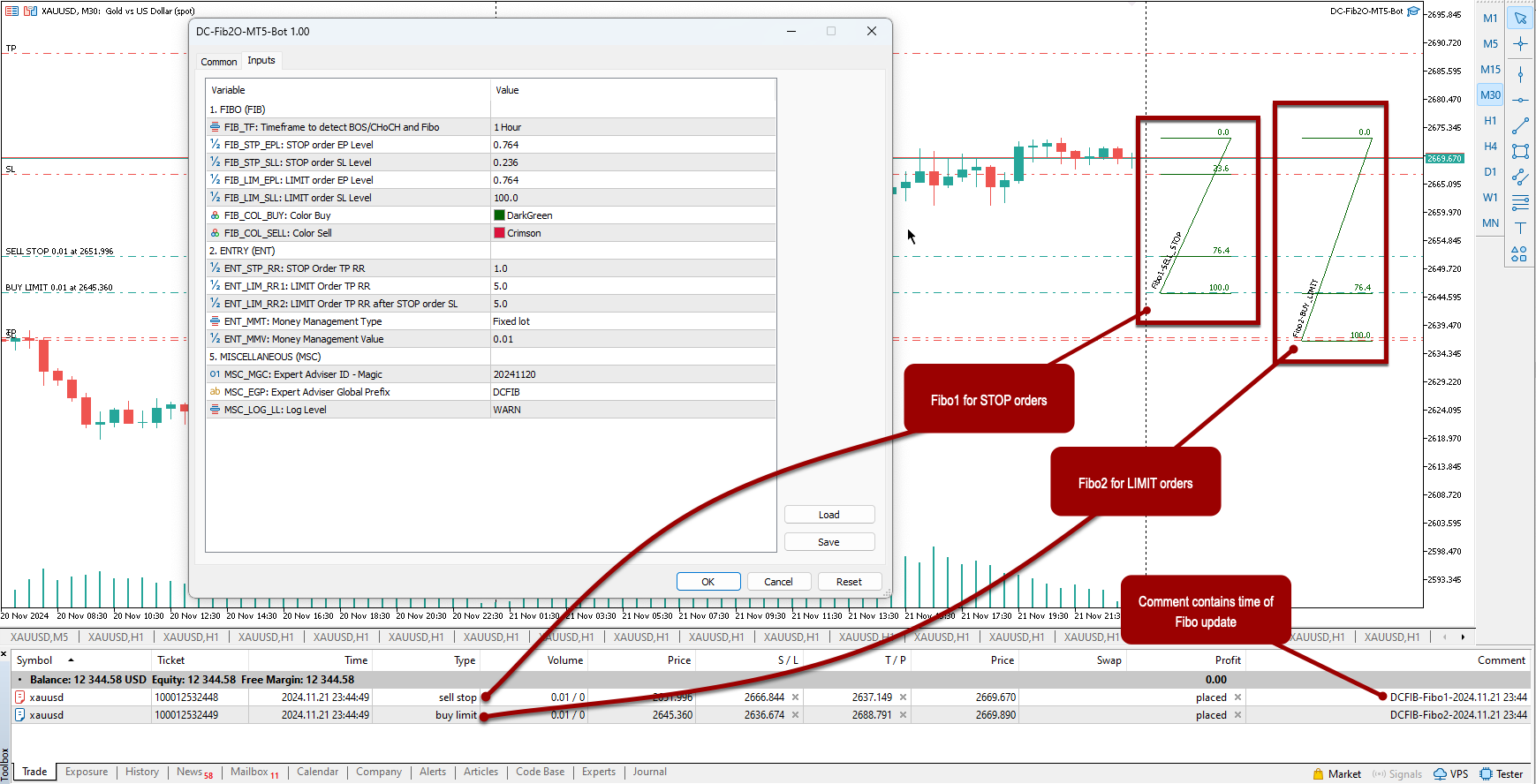
Task: Toggle the M15 timeframe button
Action: tap(1490, 70)
